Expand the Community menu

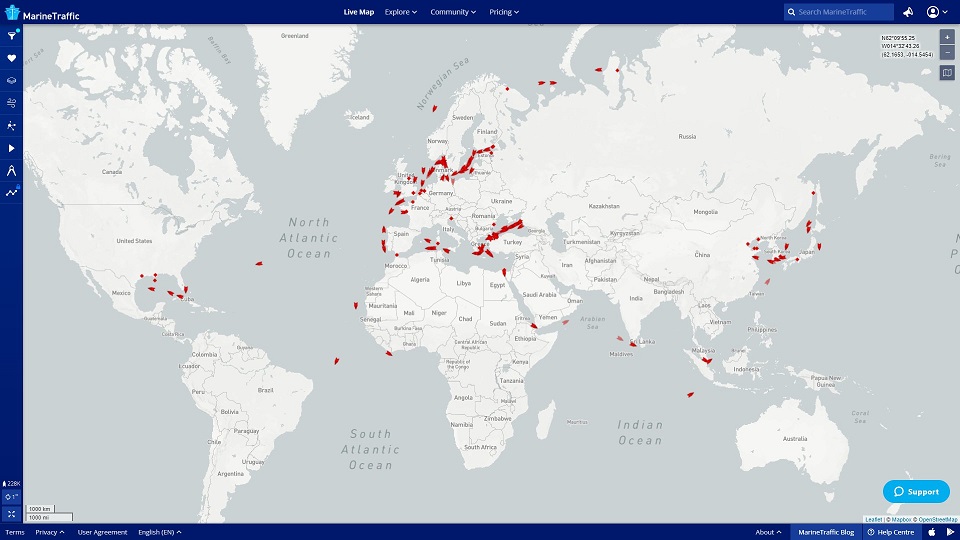tap(453, 12)
